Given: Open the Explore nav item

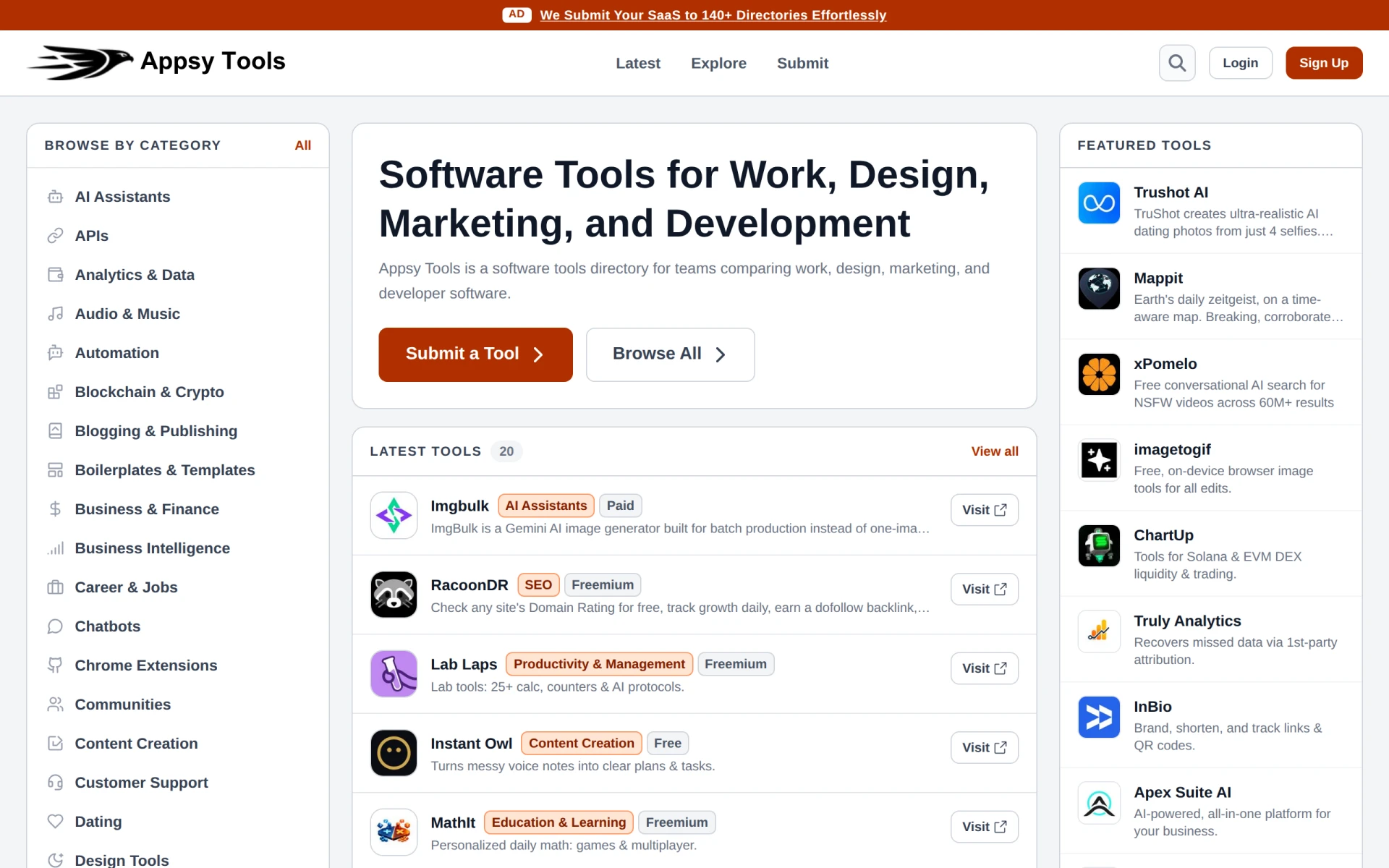Looking at the screenshot, I should tap(718, 63).
